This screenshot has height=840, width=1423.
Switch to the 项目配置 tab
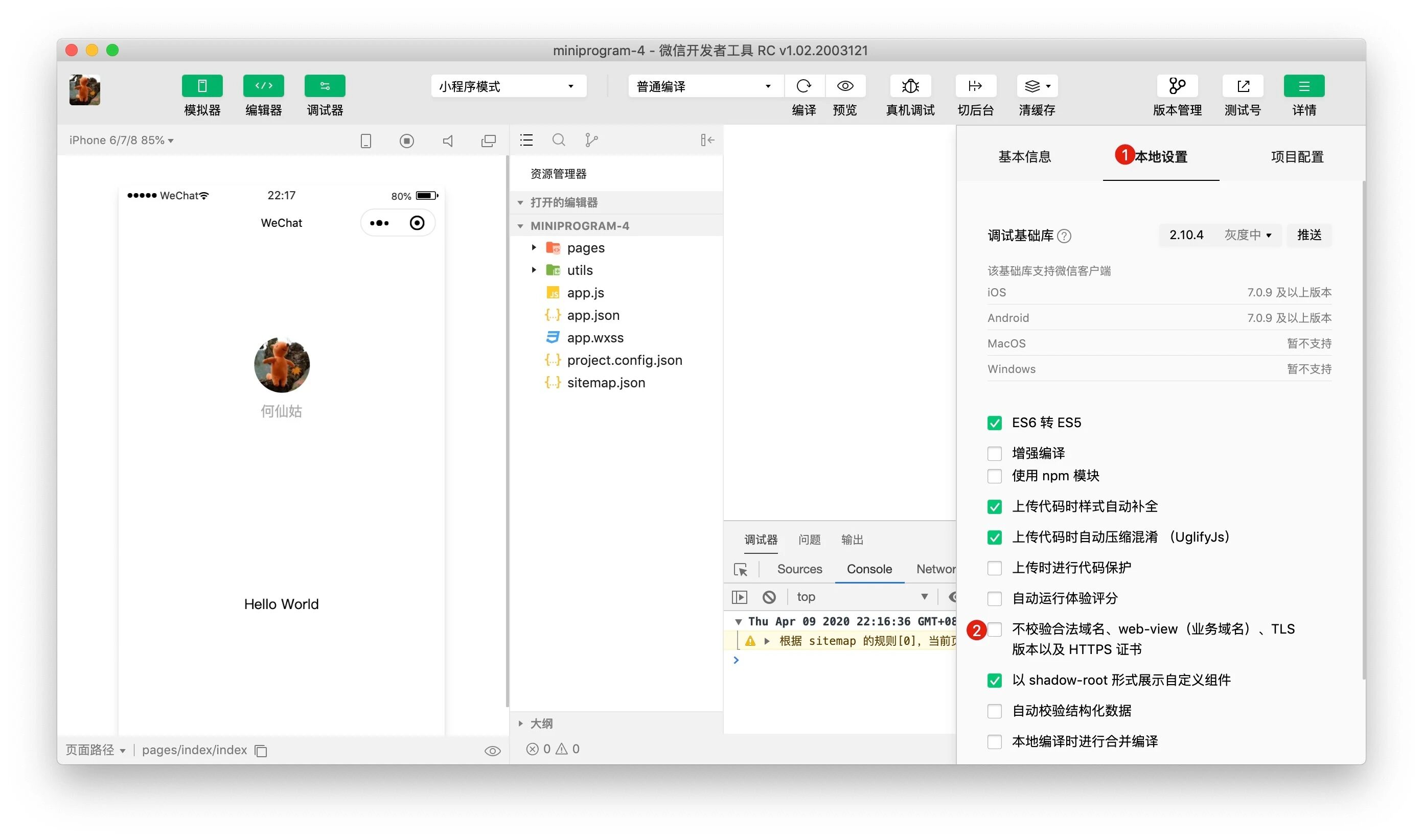tap(1297, 157)
